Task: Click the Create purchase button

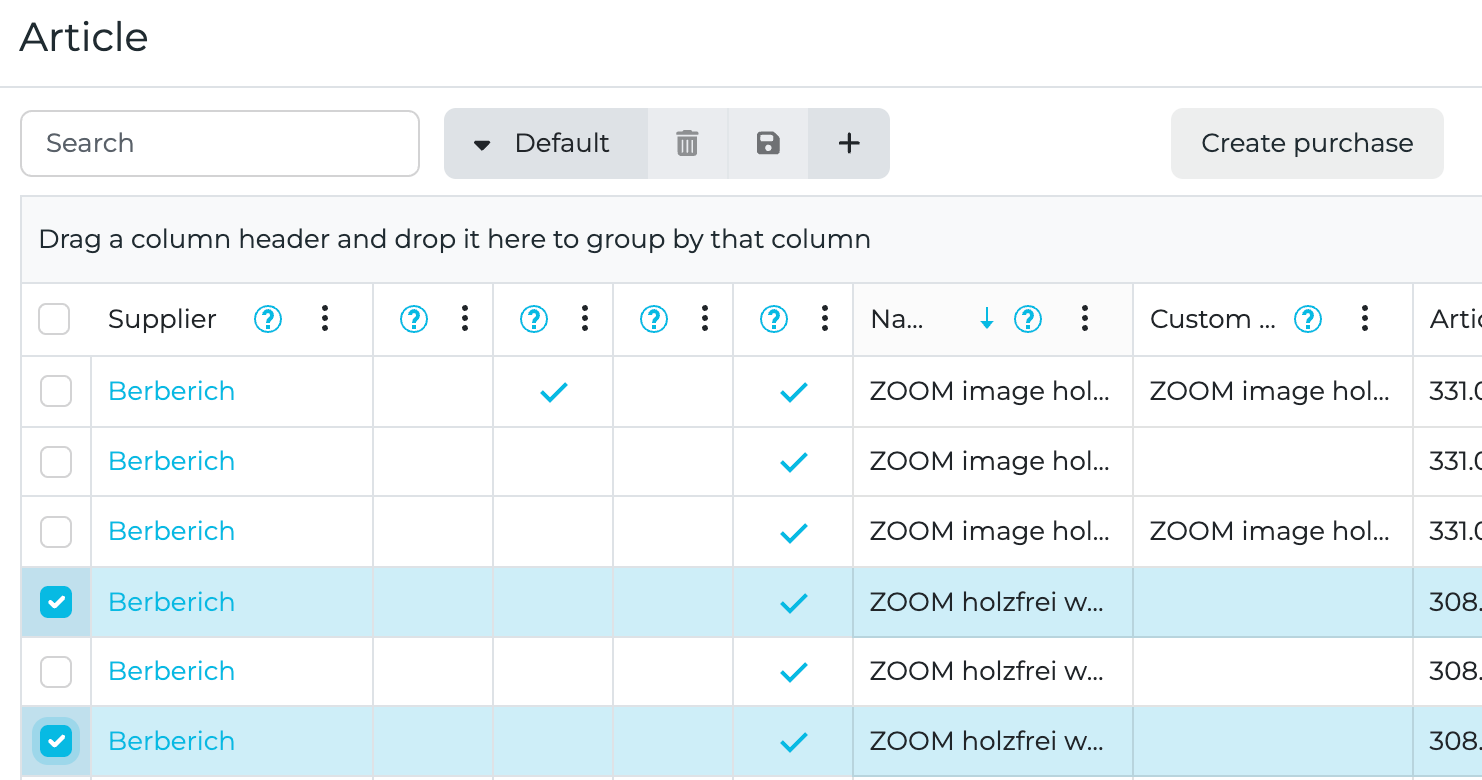Action: (1307, 143)
